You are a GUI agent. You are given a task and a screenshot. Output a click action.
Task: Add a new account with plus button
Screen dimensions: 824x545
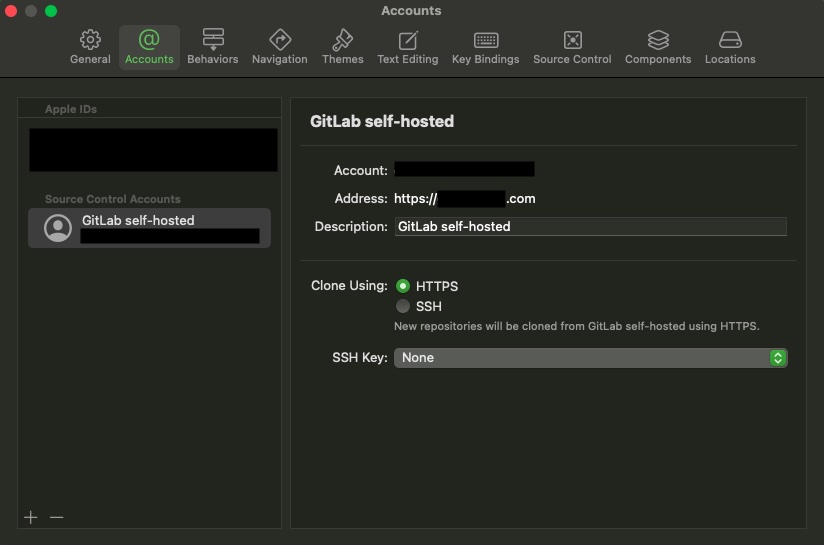(31, 517)
